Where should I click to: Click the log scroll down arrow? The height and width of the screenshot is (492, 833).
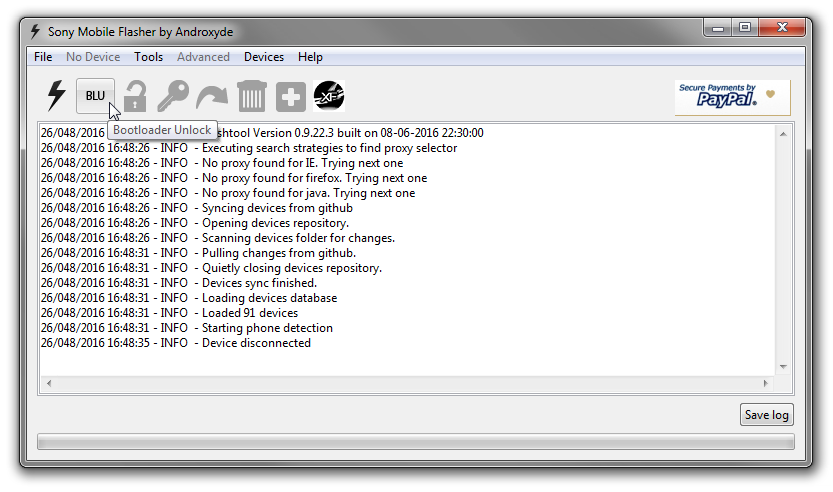(x=783, y=367)
